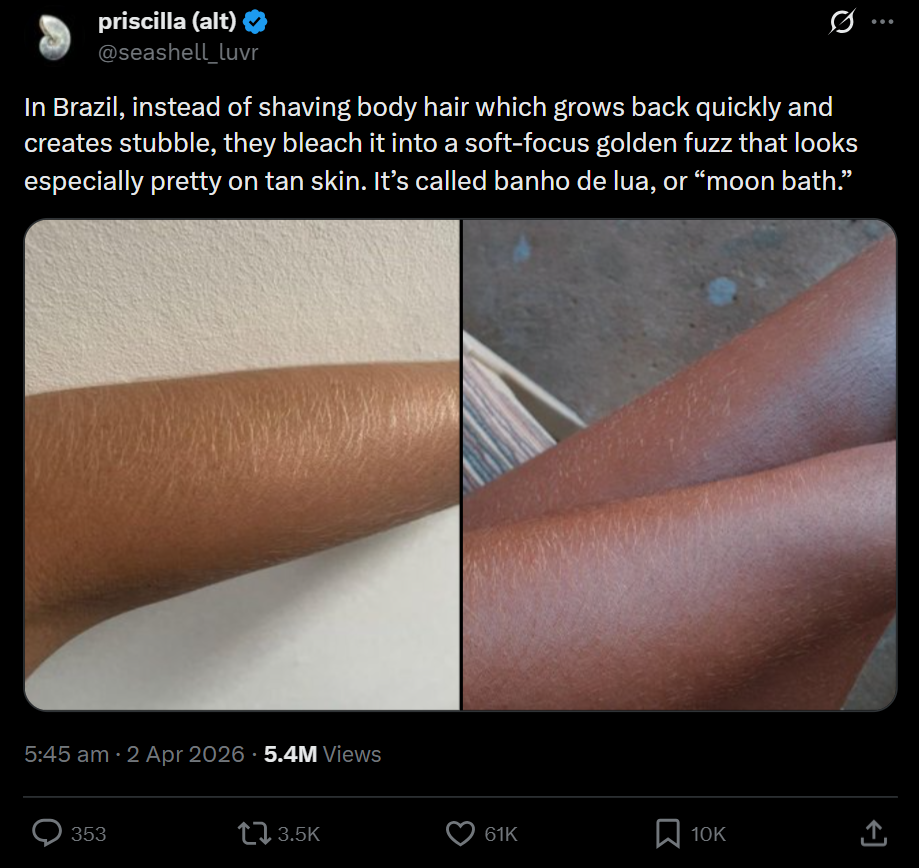This screenshot has height=868, width=919.
Task: Click the 61K likes count
Action: (x=501, y=834)
